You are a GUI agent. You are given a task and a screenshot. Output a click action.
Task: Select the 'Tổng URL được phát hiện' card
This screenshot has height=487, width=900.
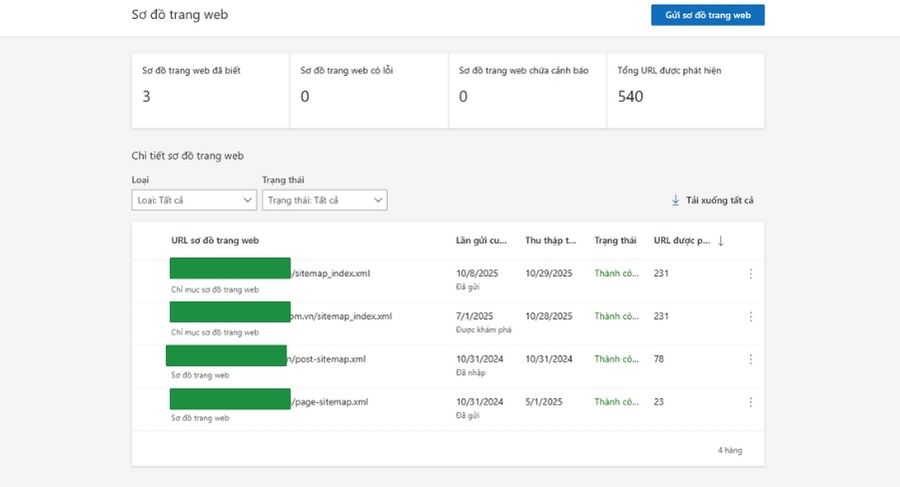tap(685, 91)
